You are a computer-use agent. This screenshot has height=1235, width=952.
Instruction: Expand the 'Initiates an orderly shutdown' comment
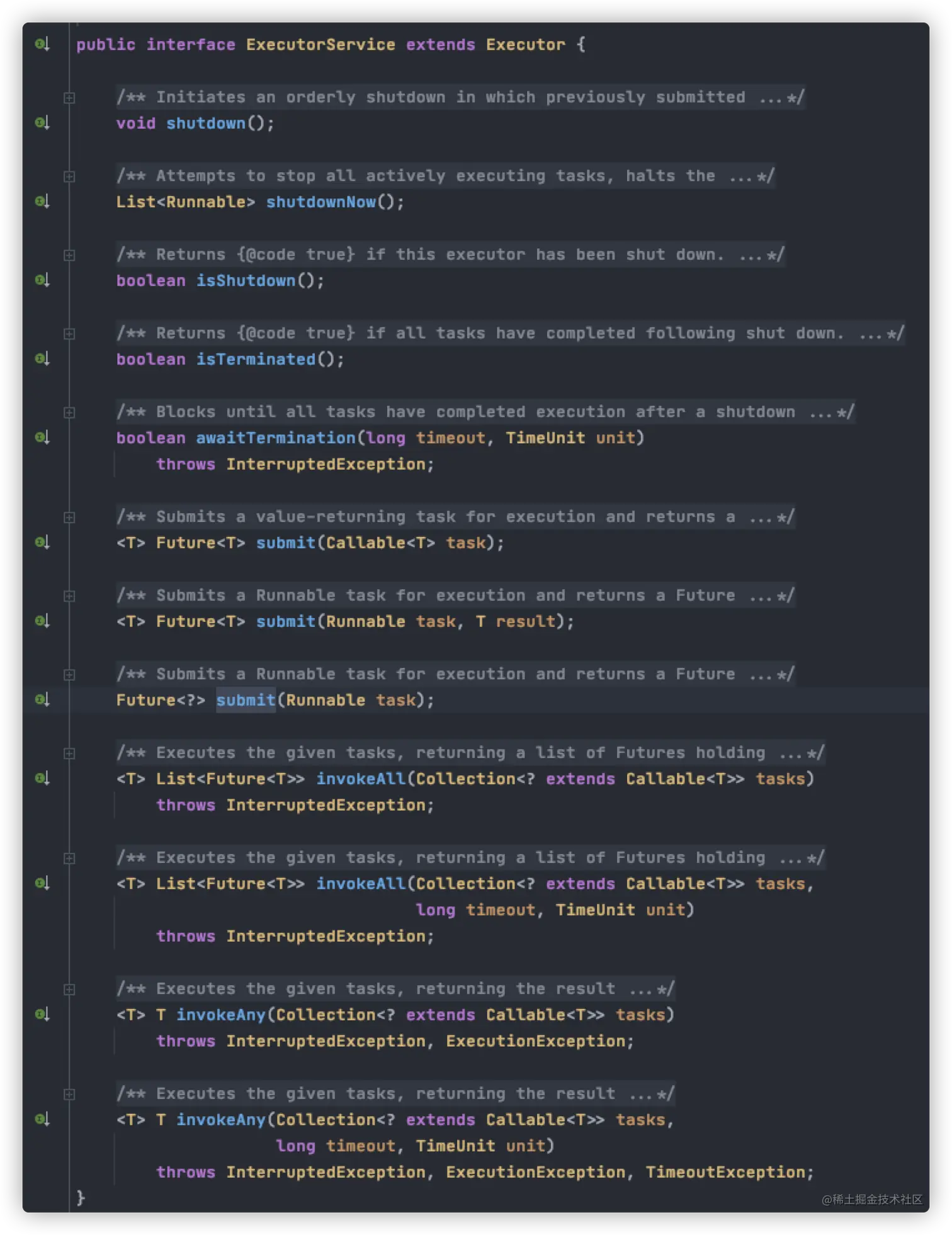[69, 98]
